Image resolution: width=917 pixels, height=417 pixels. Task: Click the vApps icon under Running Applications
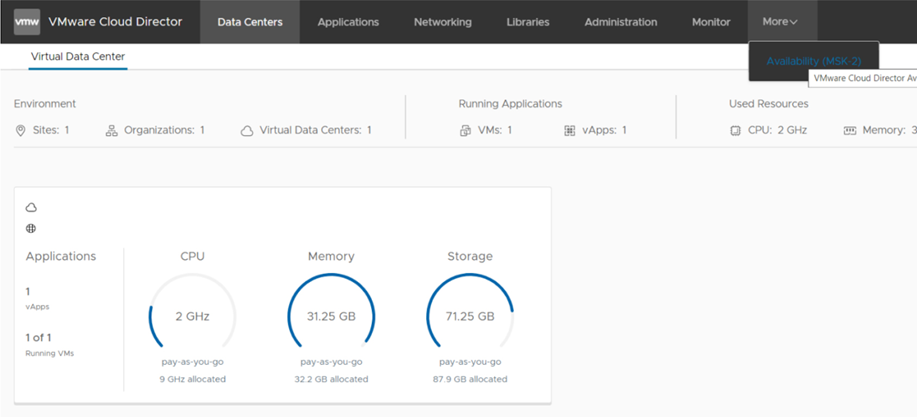[570, 130]
